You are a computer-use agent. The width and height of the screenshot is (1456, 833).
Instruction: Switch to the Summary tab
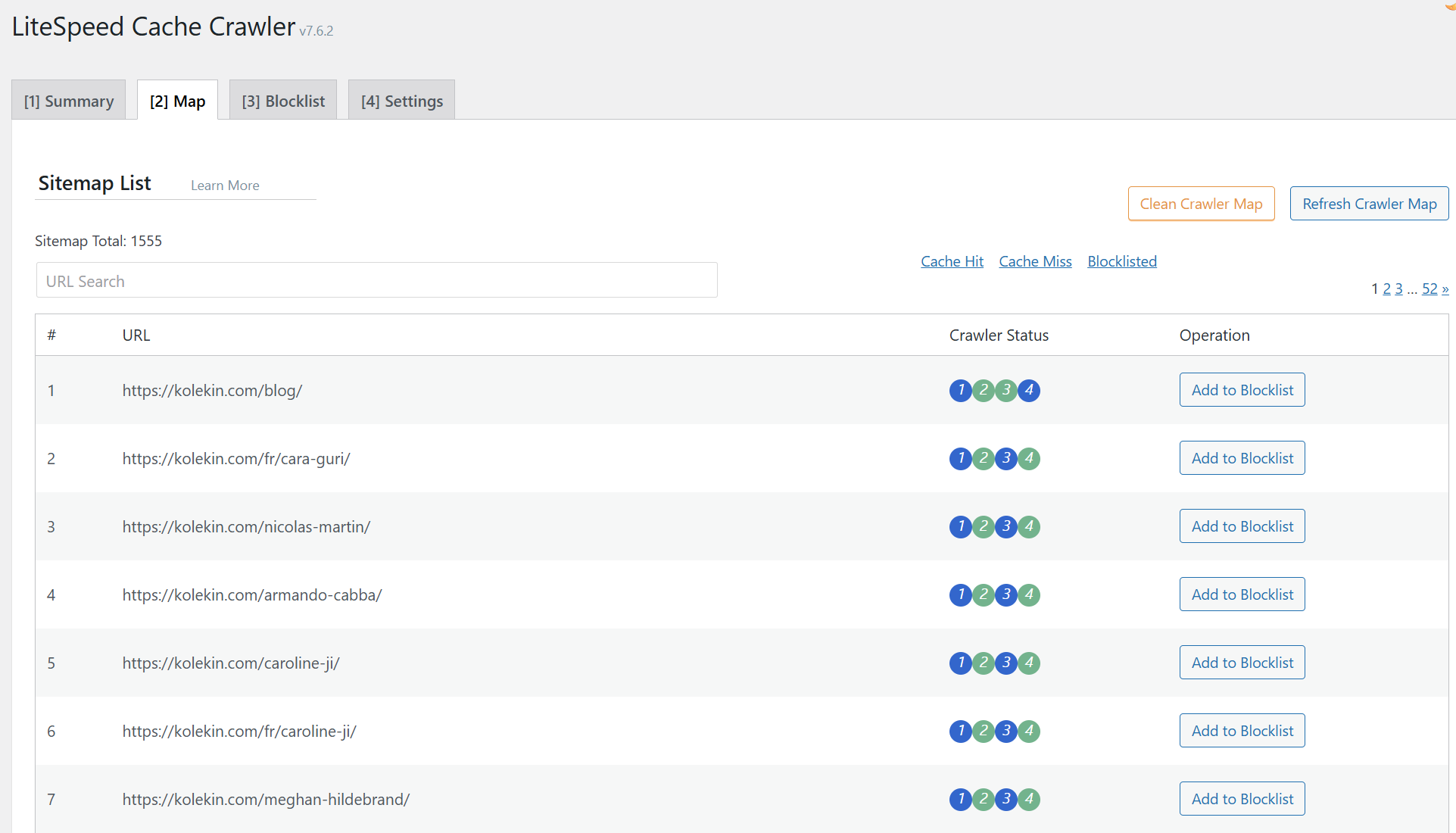[x=69, y=101]
